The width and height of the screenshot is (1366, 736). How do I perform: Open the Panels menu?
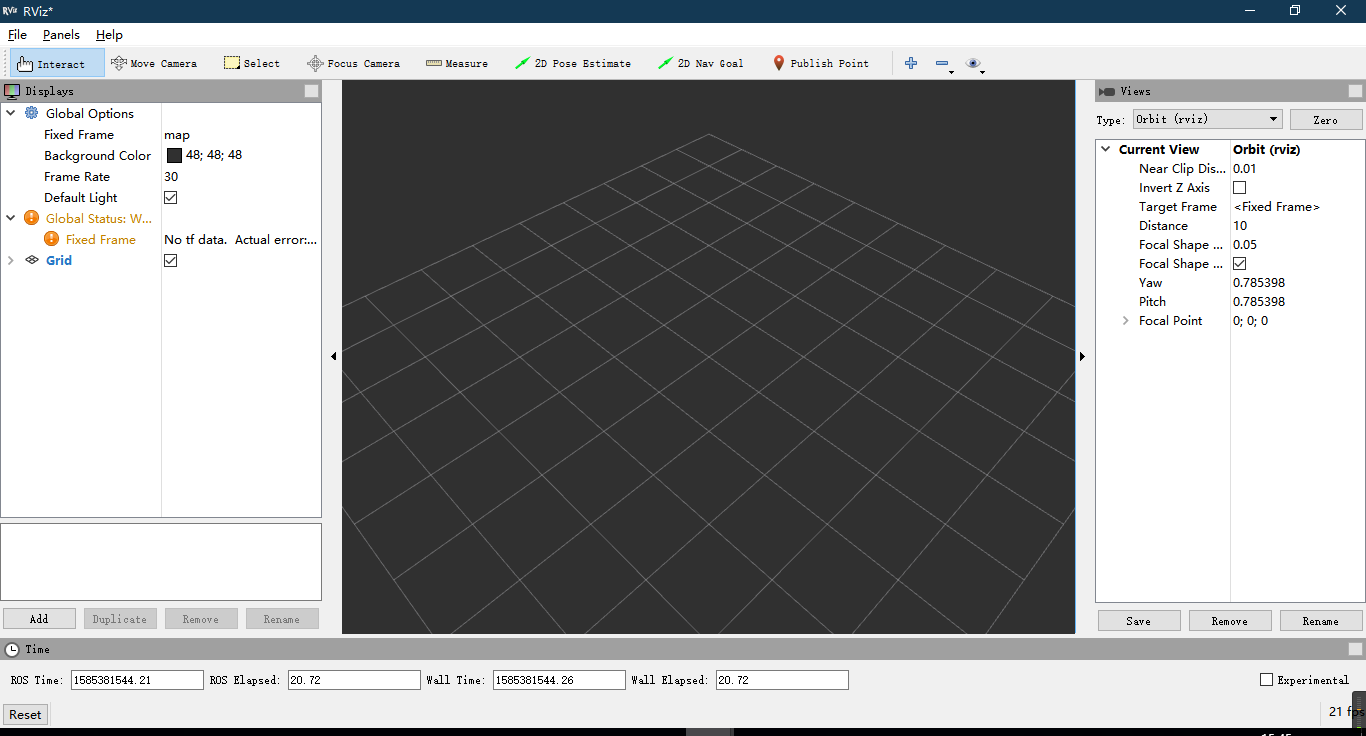(61, 35)
